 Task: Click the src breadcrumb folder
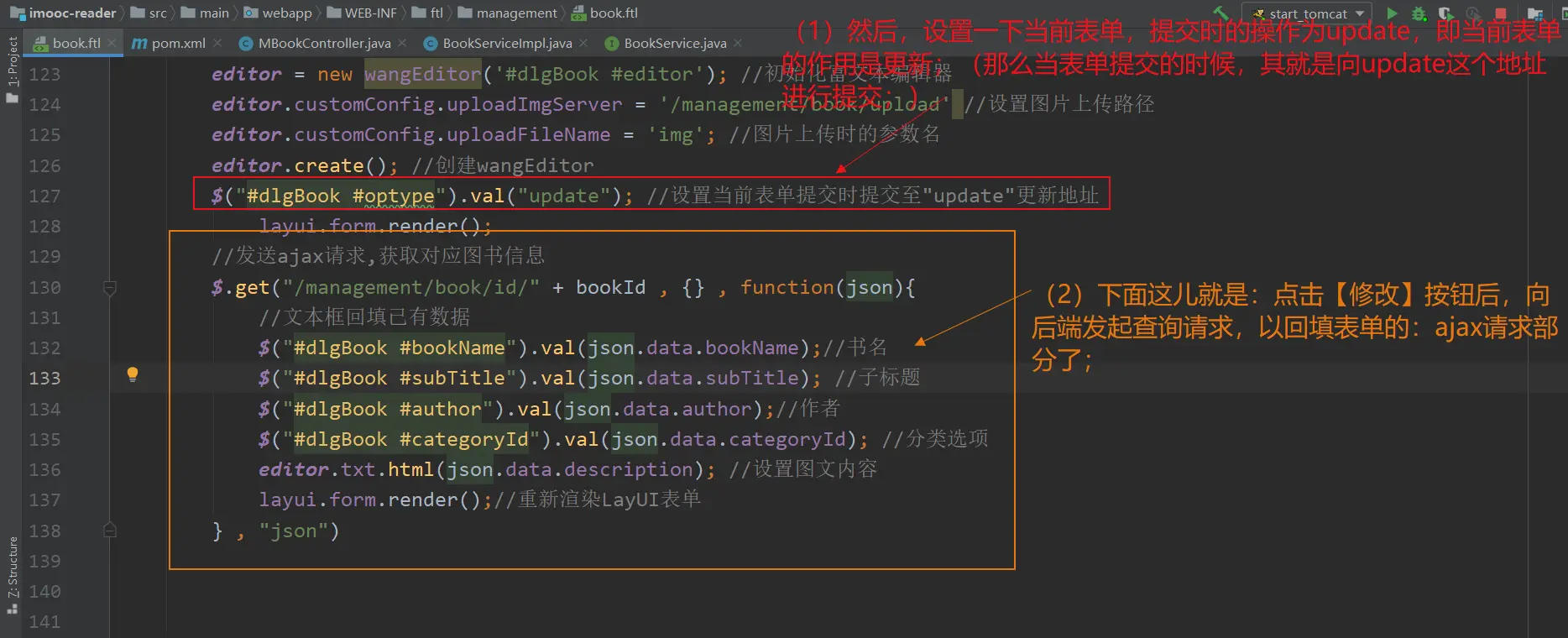(x=149, y=13)
